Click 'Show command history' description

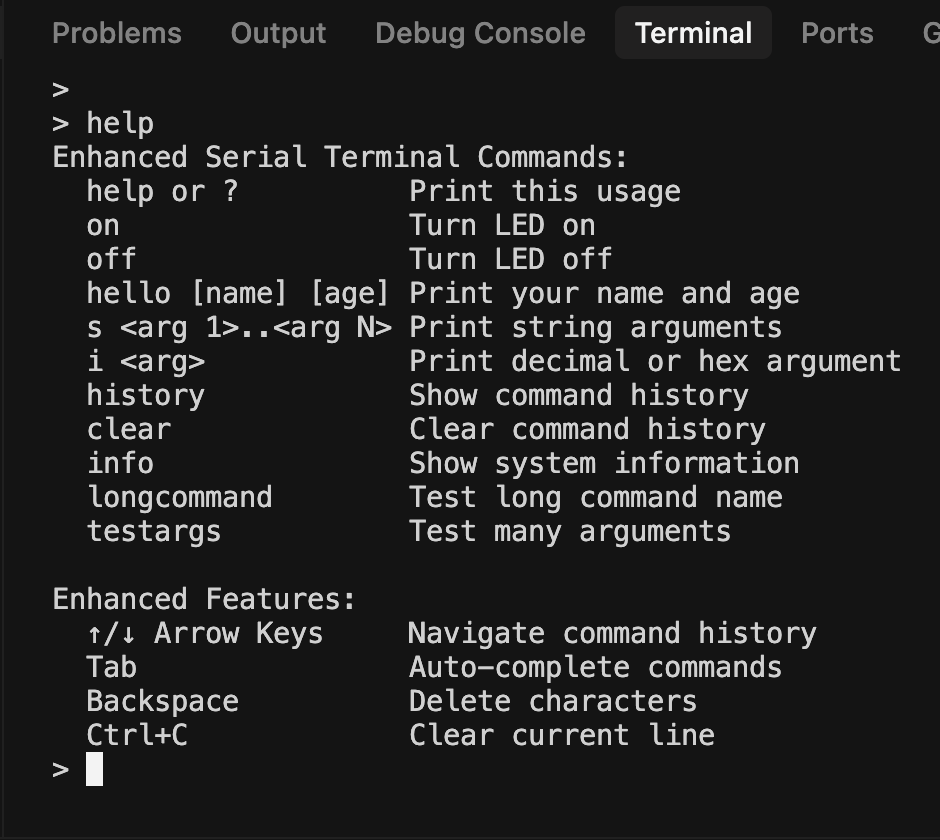(579, 396)
